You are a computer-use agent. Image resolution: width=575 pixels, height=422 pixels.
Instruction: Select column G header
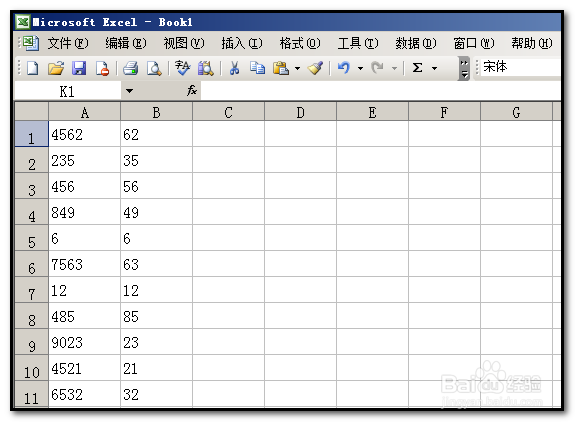(516, 111)
